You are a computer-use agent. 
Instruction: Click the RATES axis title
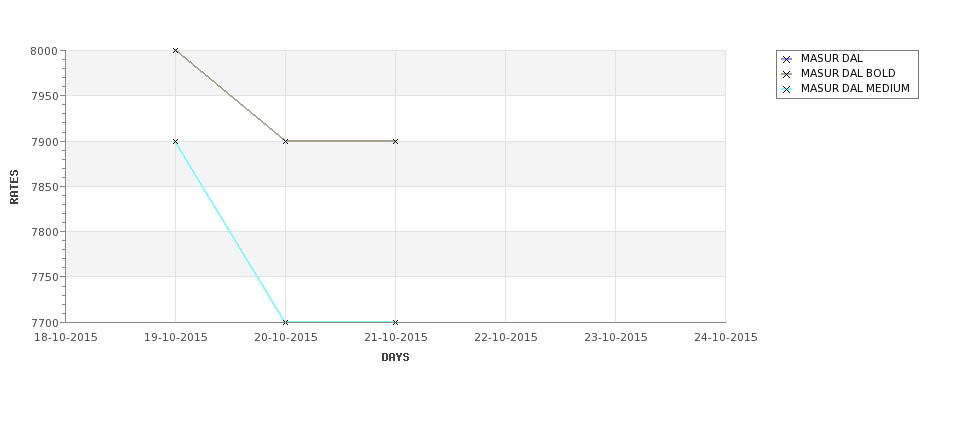(x=14, y=187)
